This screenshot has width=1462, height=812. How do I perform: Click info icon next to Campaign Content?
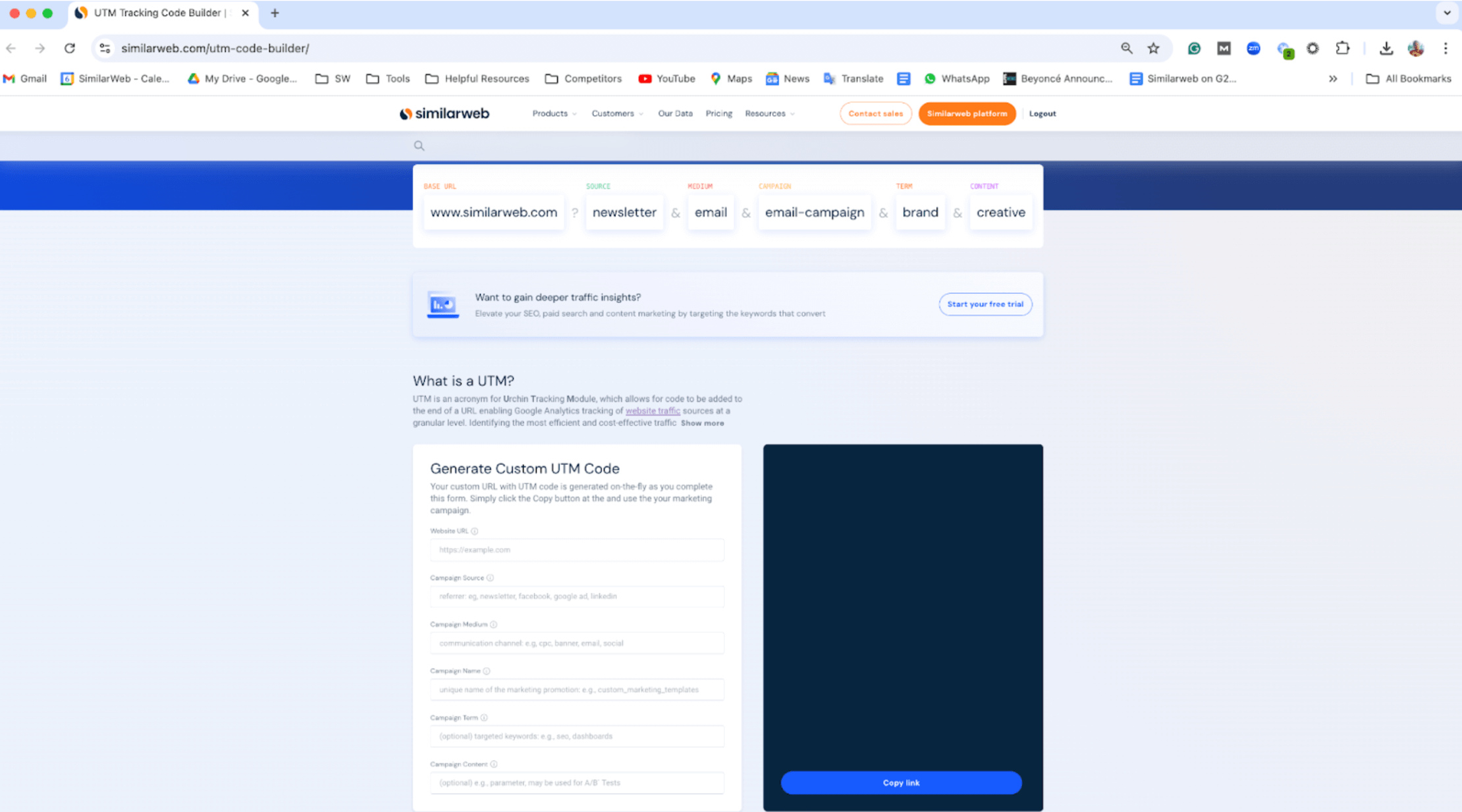[x=494, y=765]
